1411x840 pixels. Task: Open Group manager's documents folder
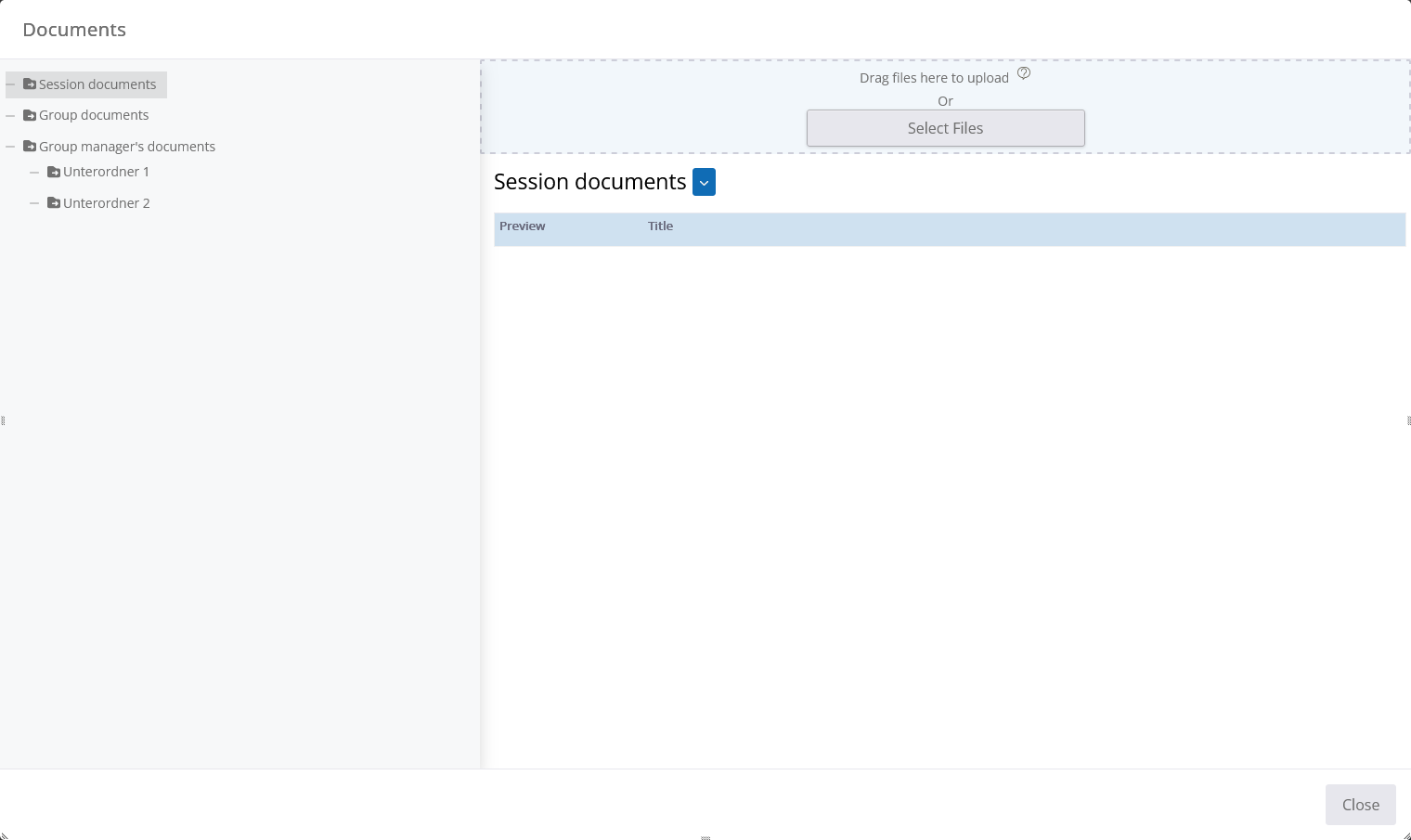127,147
